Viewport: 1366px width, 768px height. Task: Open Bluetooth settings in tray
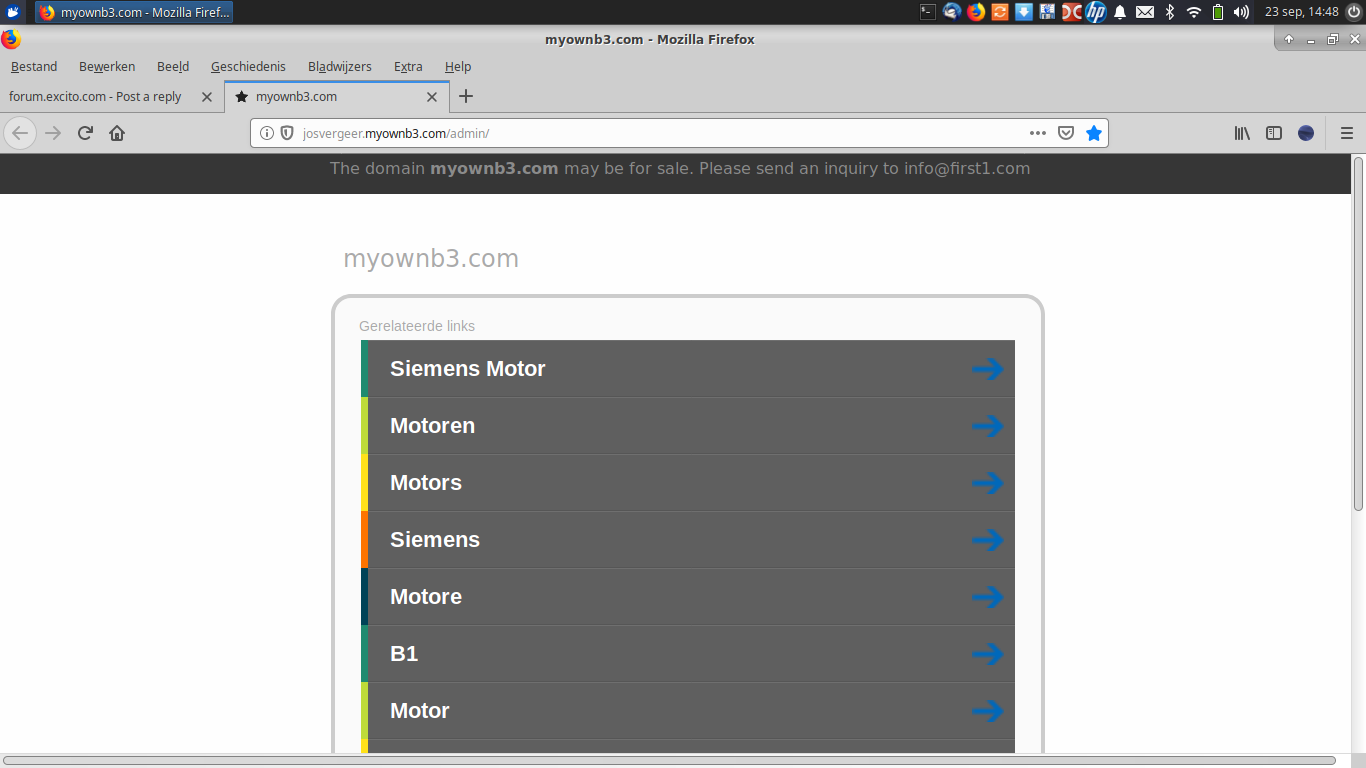click(x=1169, y=12)
